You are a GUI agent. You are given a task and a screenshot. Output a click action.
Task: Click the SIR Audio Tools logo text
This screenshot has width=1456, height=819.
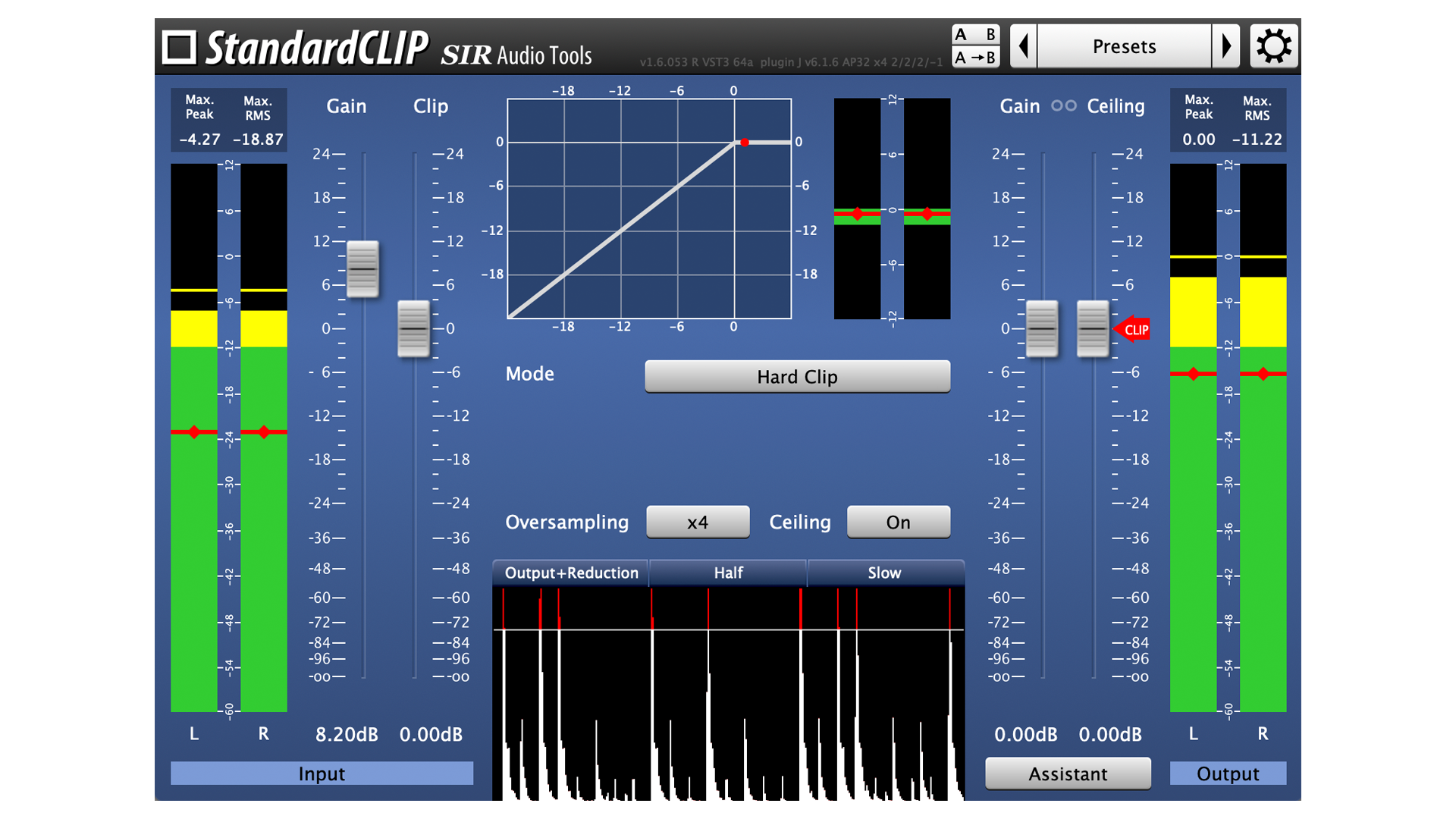(516, 55)
